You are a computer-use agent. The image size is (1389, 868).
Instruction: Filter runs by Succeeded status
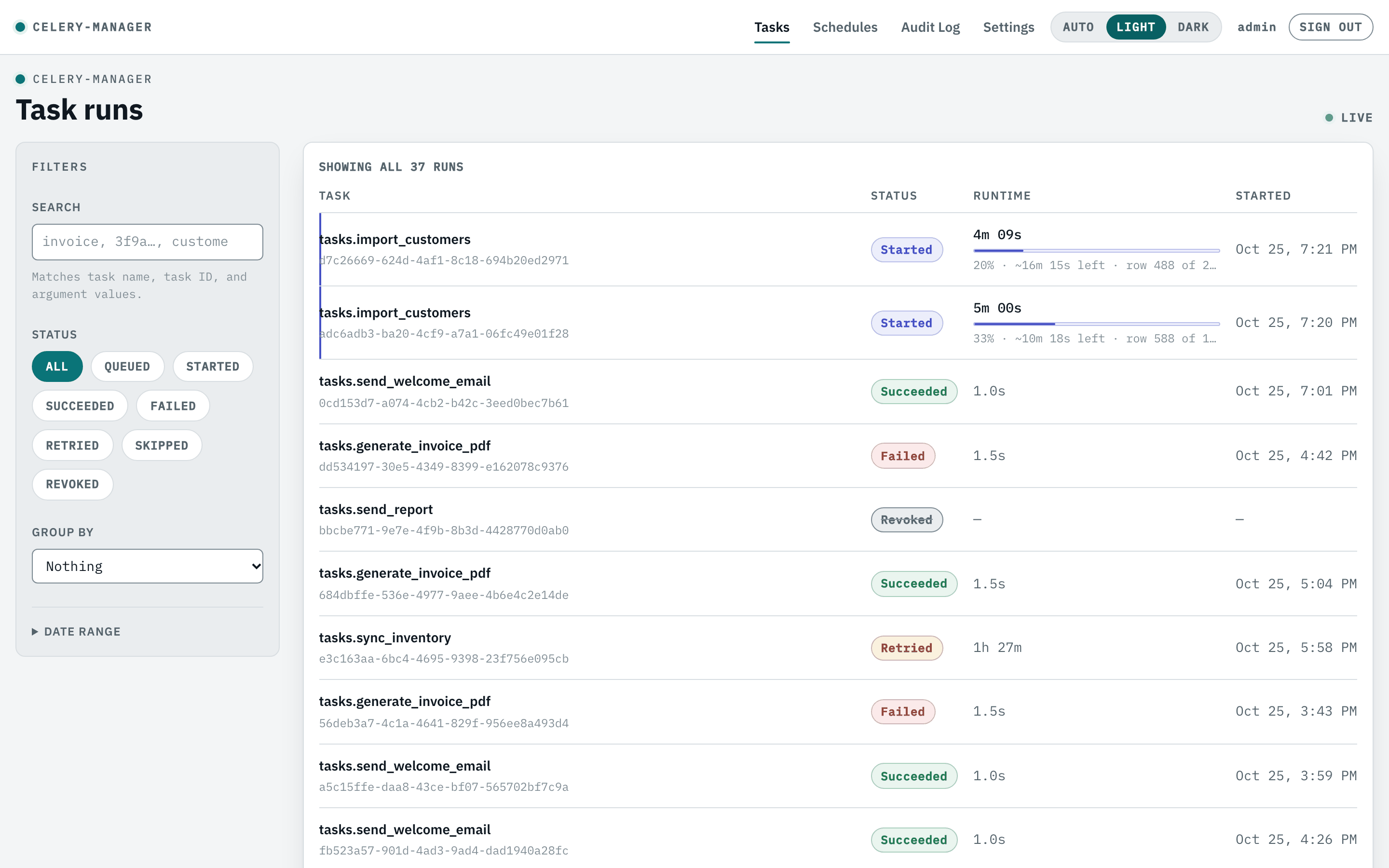[x=80, y=406]
